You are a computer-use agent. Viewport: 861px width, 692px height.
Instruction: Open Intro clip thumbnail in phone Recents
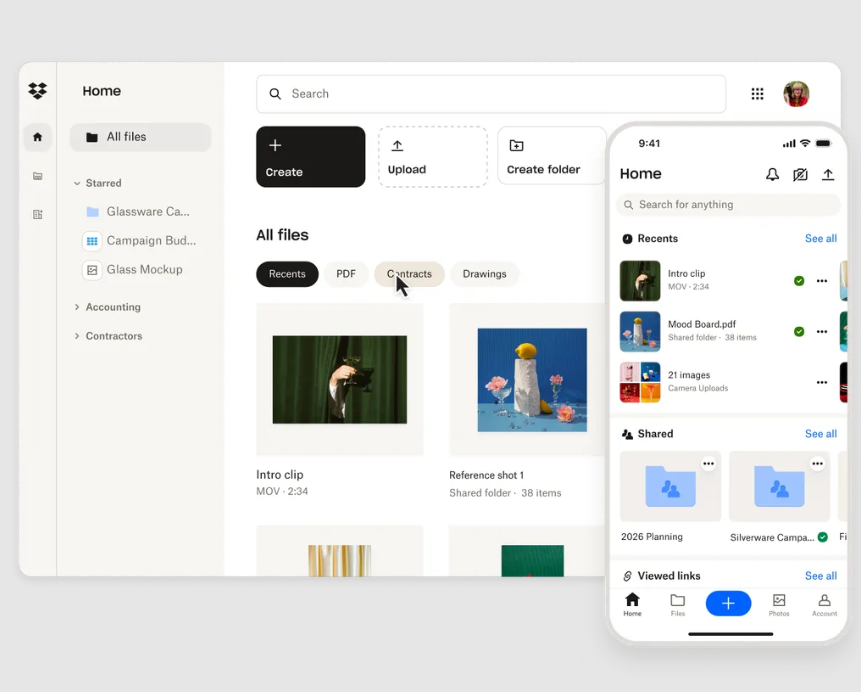(x=640, y=281)
